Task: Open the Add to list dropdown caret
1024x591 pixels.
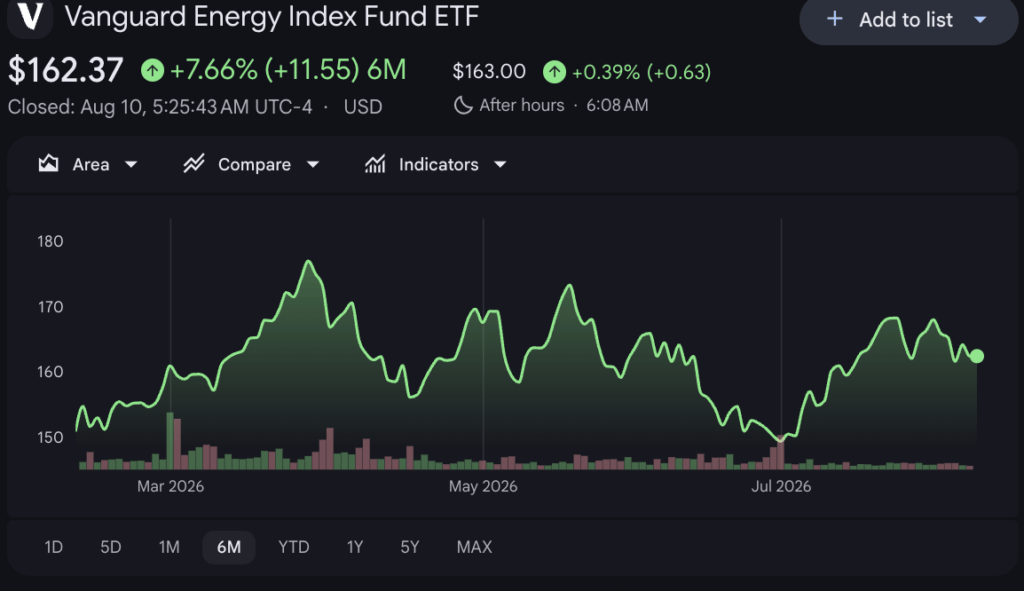Action: (x=980, y=20)
